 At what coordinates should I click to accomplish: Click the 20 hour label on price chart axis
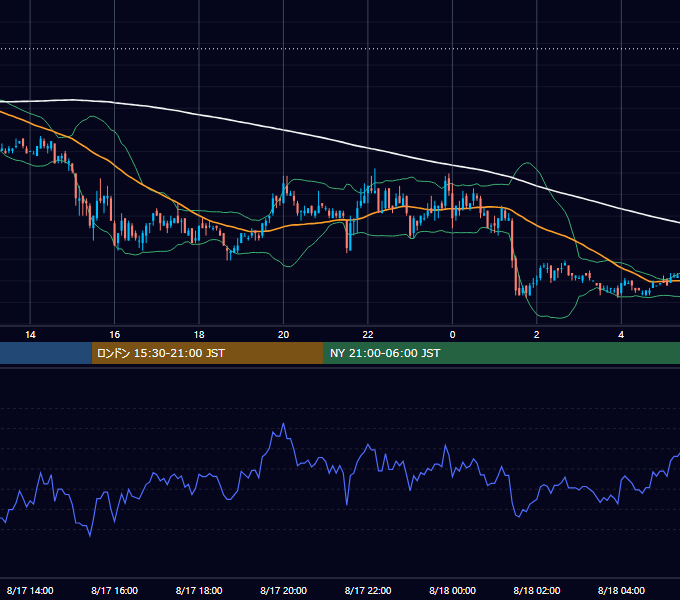tap(283, 335)
